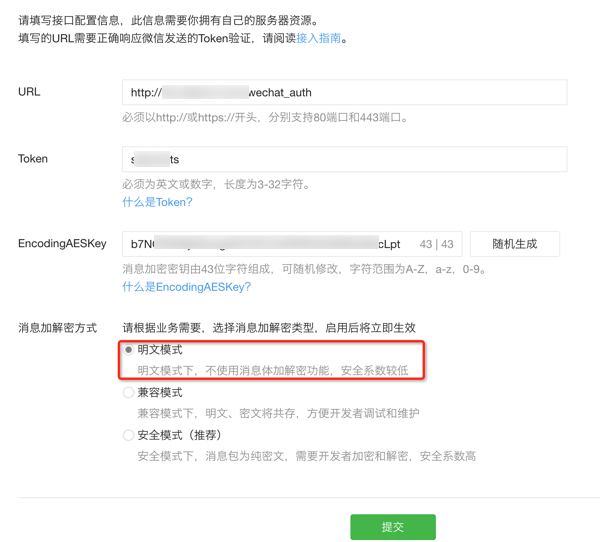Click the 随机生成 button
This screenshot has height=542, width=600.
pos(515,244)
